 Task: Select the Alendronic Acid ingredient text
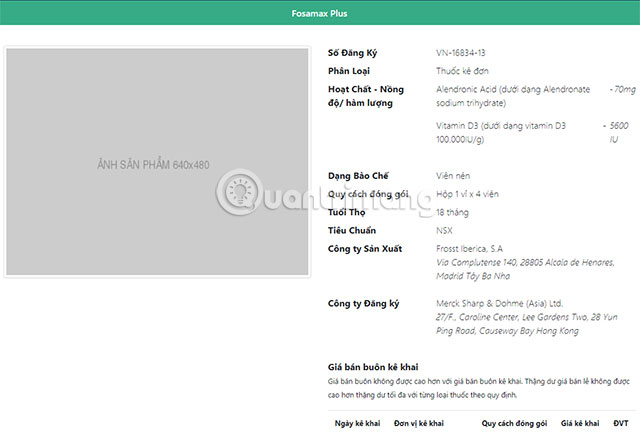click(x=513, y=96)
